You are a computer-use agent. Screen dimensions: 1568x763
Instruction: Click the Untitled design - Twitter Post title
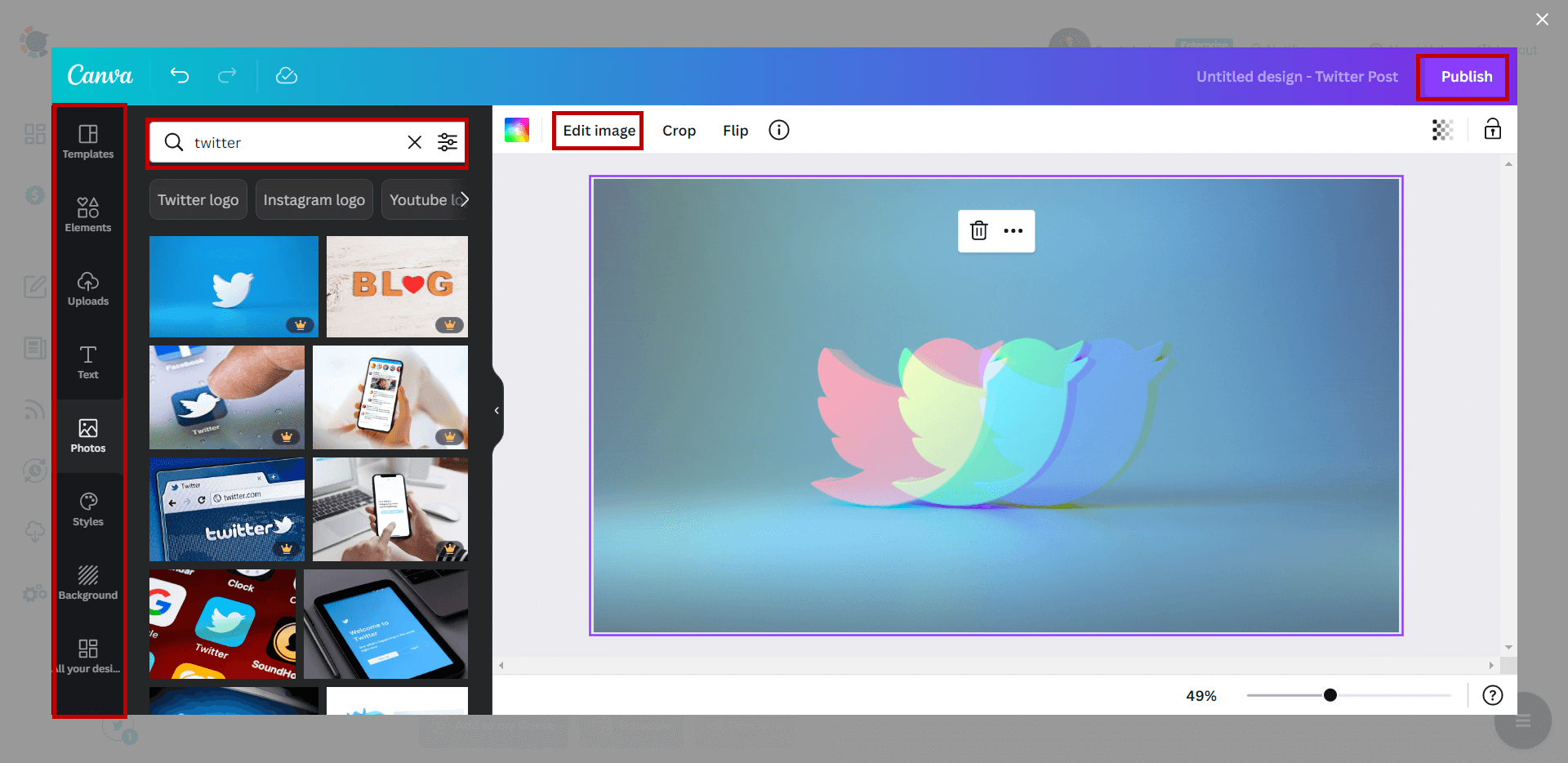click(x=1297, y=77)
